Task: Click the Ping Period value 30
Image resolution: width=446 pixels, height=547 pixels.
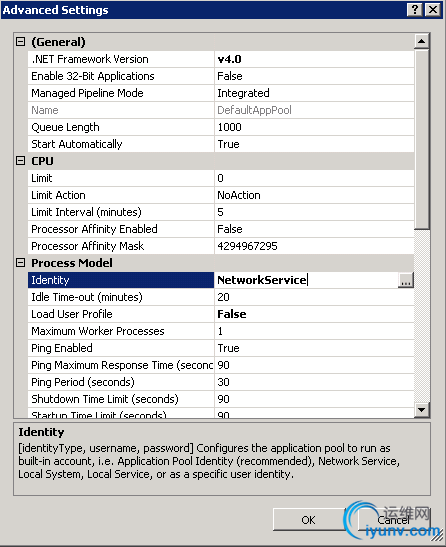Action: pyautogui.click(x=223, y=382)
